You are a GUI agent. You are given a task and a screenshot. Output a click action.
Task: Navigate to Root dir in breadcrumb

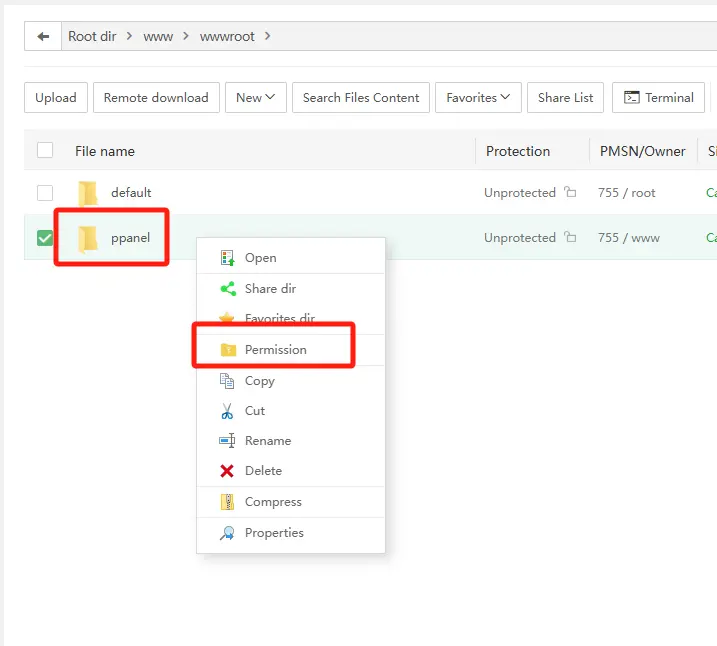point(92,36)
